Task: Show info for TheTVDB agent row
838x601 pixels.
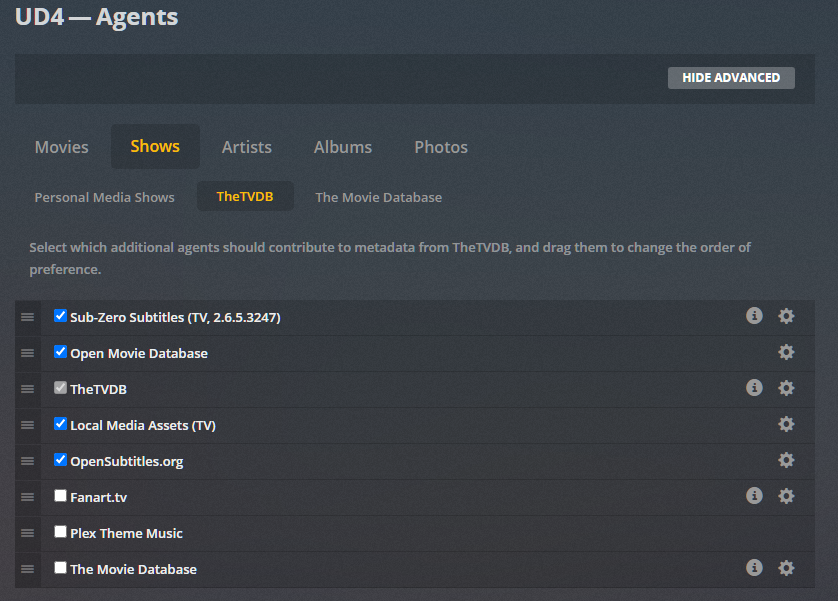Action: pos(754,388)
